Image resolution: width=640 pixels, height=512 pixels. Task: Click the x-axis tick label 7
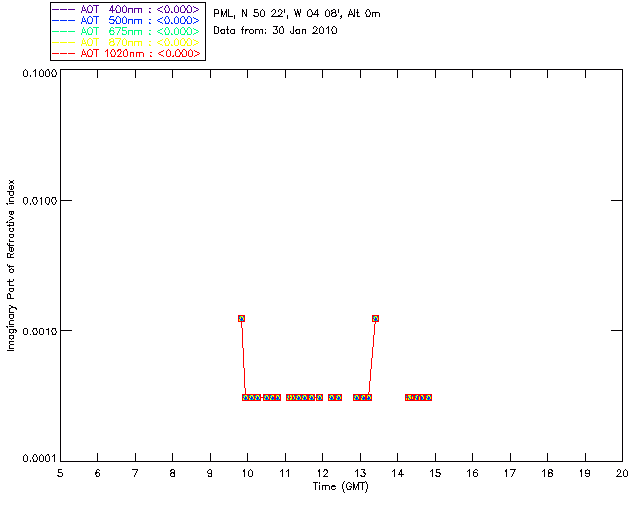click(135, 473)
